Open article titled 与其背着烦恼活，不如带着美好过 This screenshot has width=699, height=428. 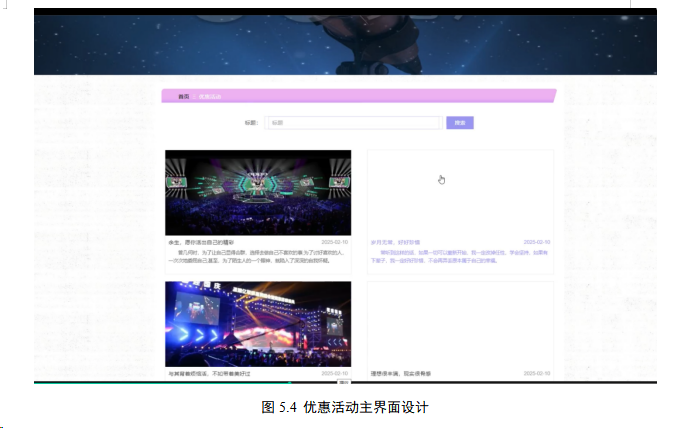point(209,374)
